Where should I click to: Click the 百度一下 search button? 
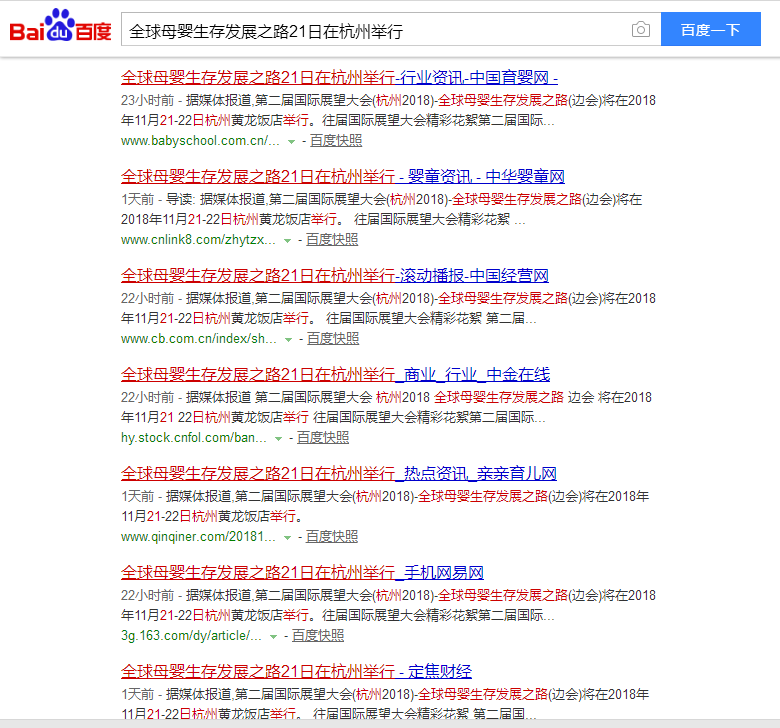click(x=710, y=29)
